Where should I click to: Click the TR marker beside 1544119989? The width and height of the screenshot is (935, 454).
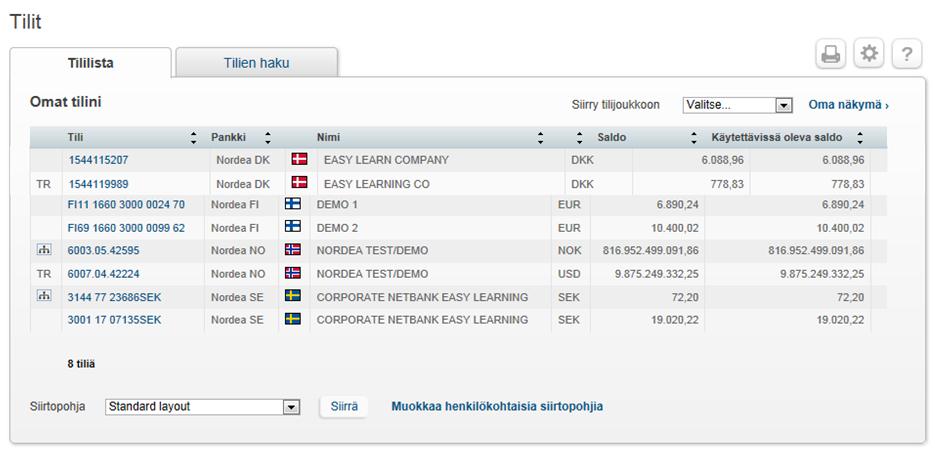pyautogui.click(x=44, y=184)
